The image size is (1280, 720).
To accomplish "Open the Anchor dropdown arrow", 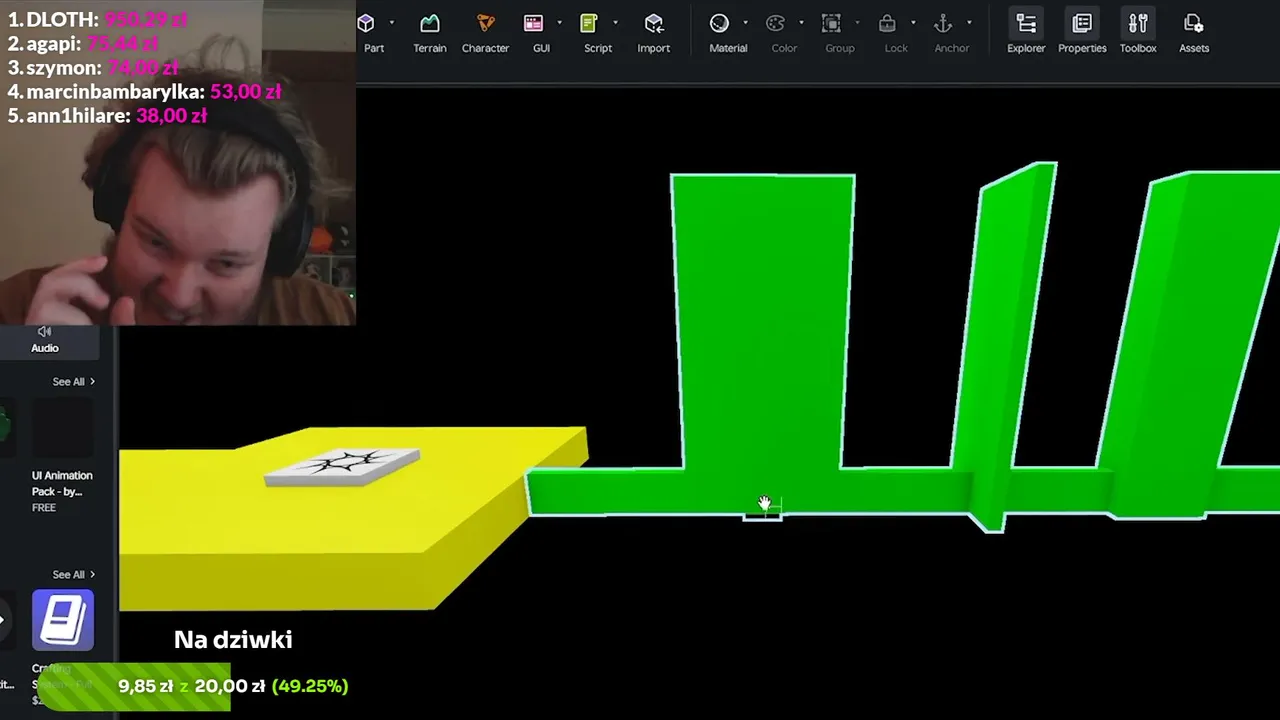I will 969,23.
